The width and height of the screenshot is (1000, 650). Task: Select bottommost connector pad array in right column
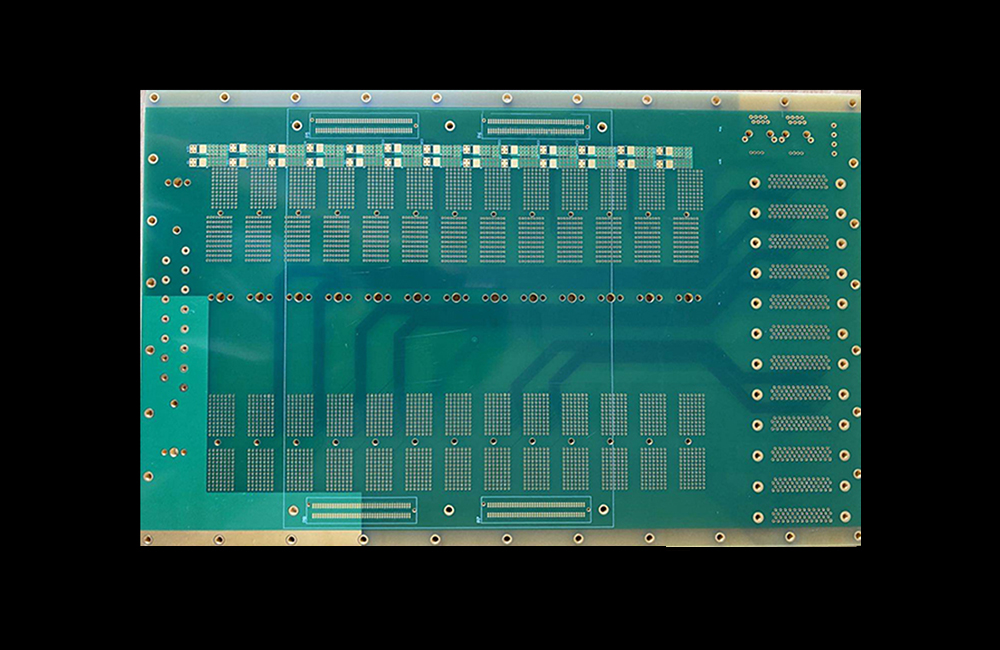tap(802, 515)
